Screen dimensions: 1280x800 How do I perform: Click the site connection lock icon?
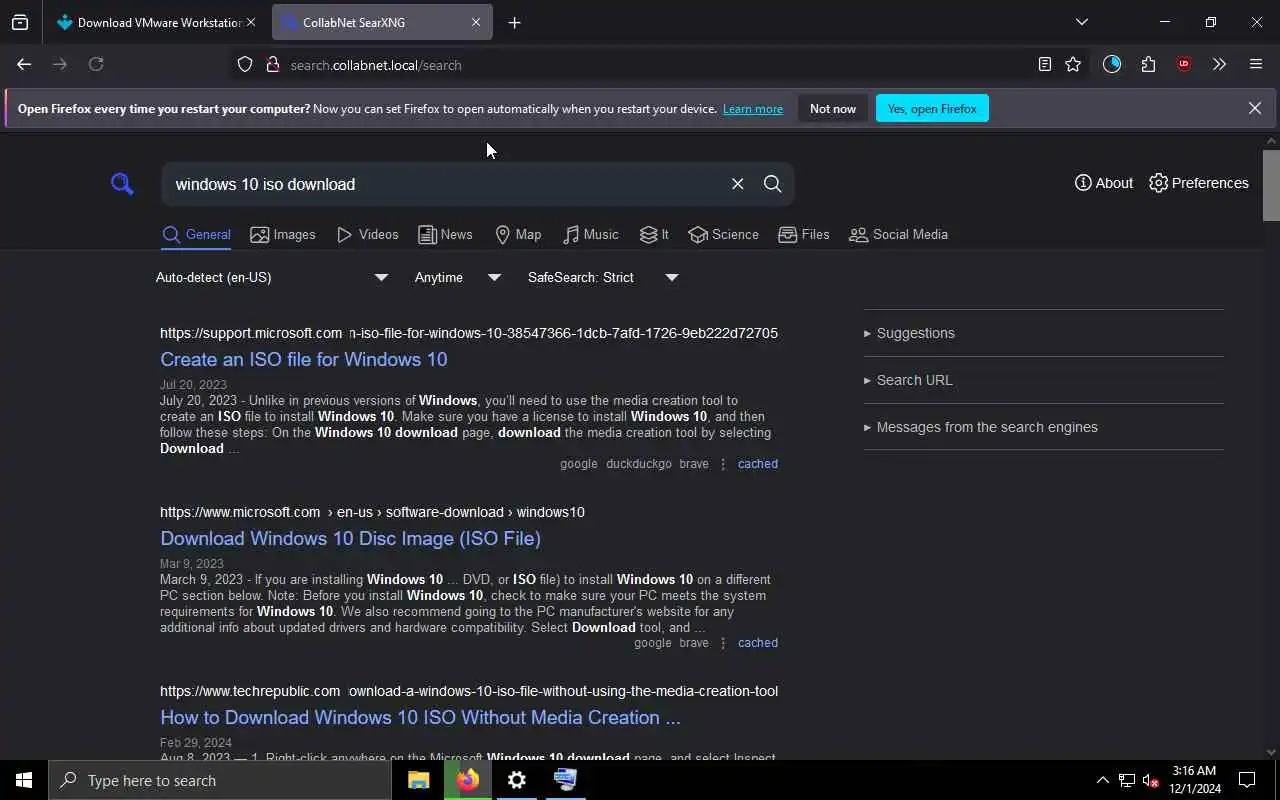click(x=272, y=65)
